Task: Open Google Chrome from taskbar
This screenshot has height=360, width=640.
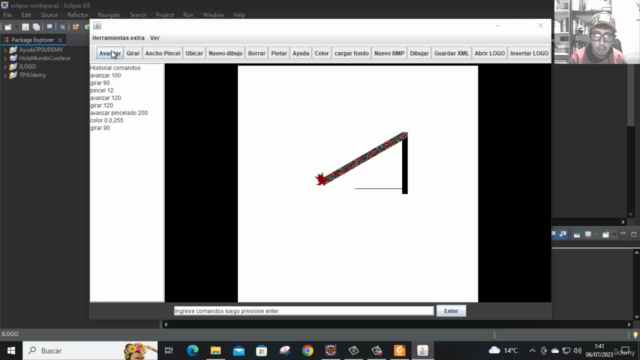Action: click(308, 351)
